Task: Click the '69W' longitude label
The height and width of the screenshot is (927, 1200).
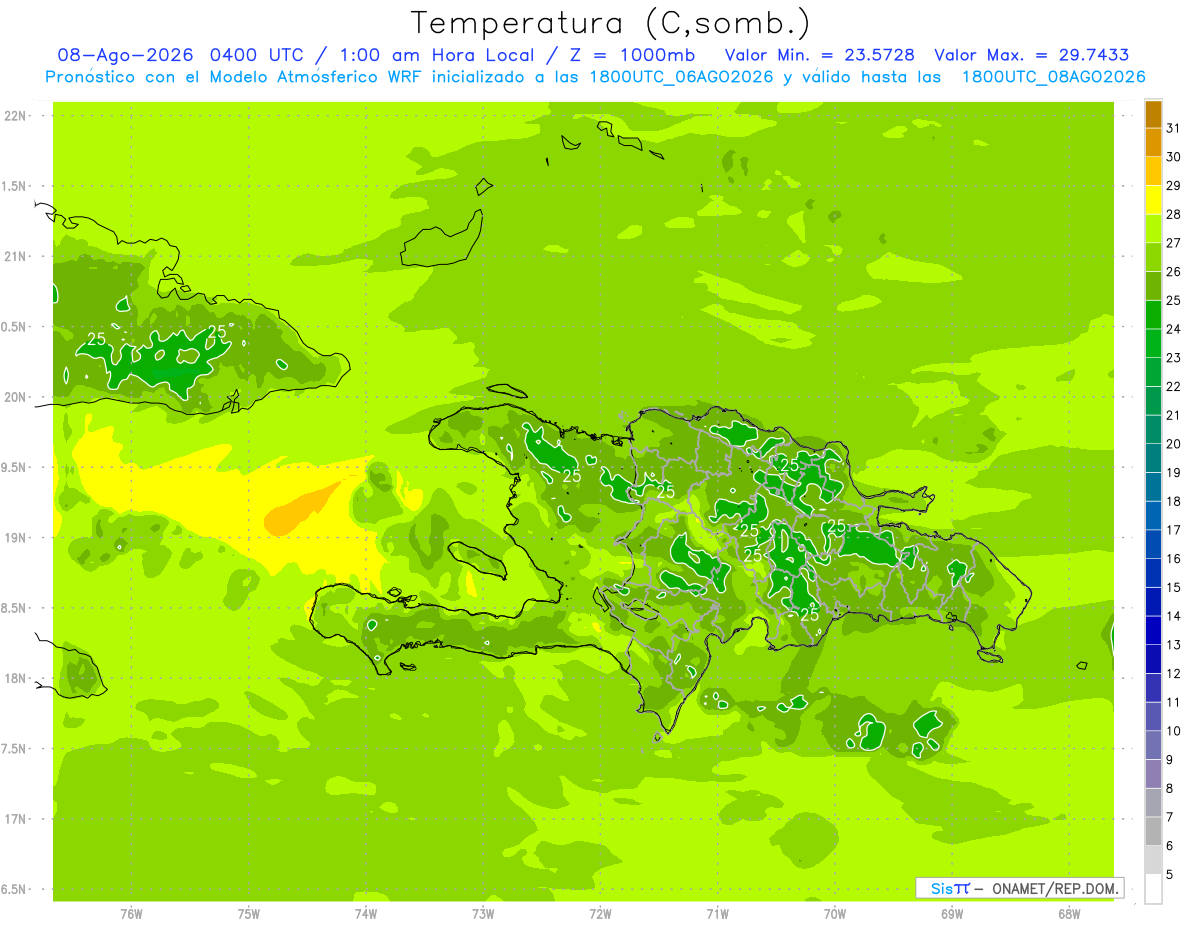Action: (x=952, y=913)
